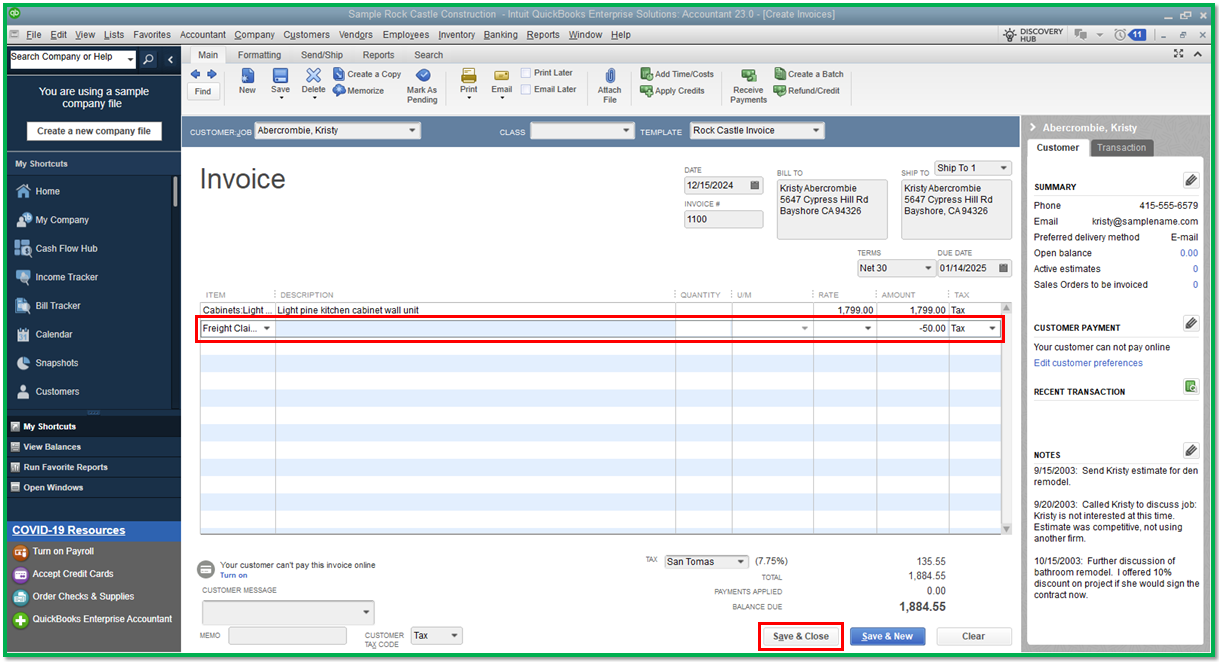Switch to the Formatting tab
Screen dimensions: 1219x662
point(259,55)
